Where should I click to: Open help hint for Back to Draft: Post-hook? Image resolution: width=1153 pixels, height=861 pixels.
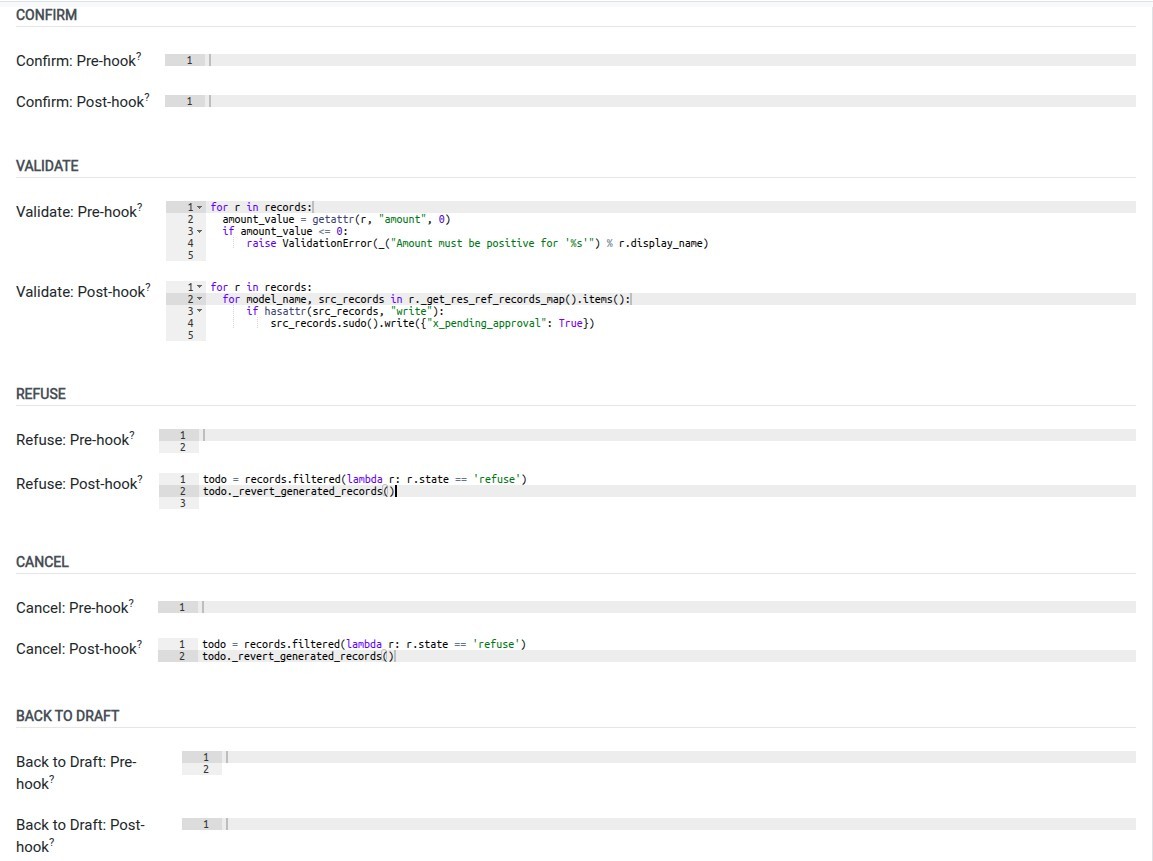pyautogui.click(x=52, y=841)
